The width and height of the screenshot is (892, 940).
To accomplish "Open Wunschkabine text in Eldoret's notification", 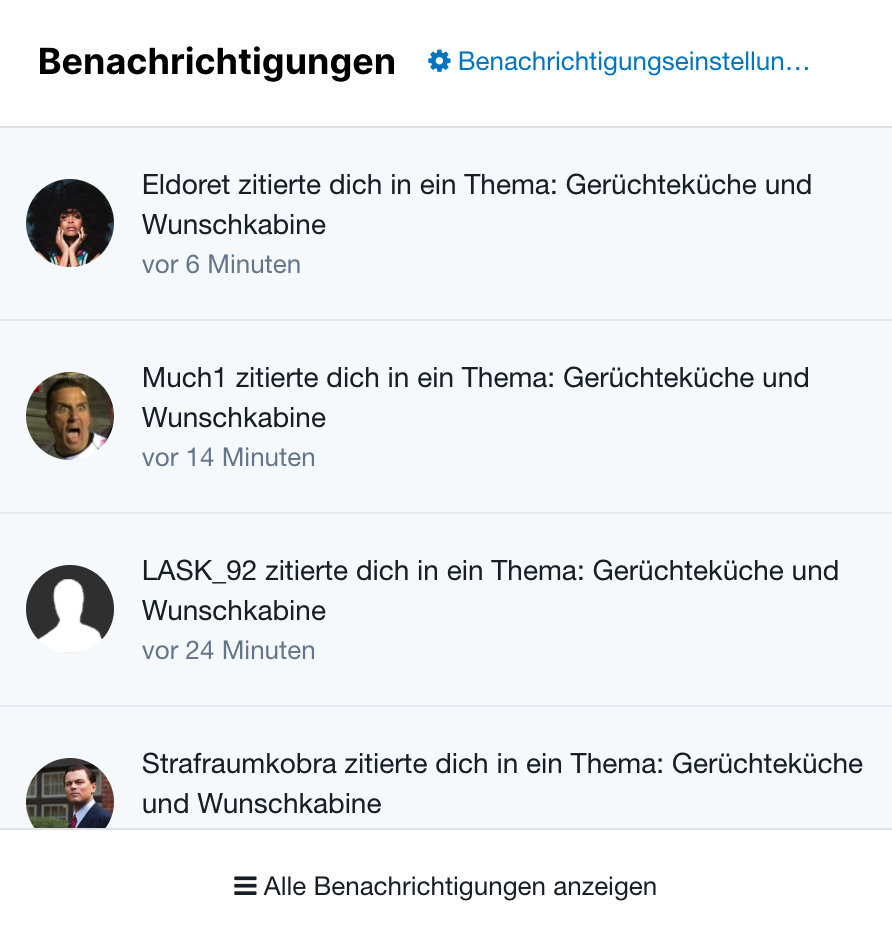I will (x=234, y=225).
